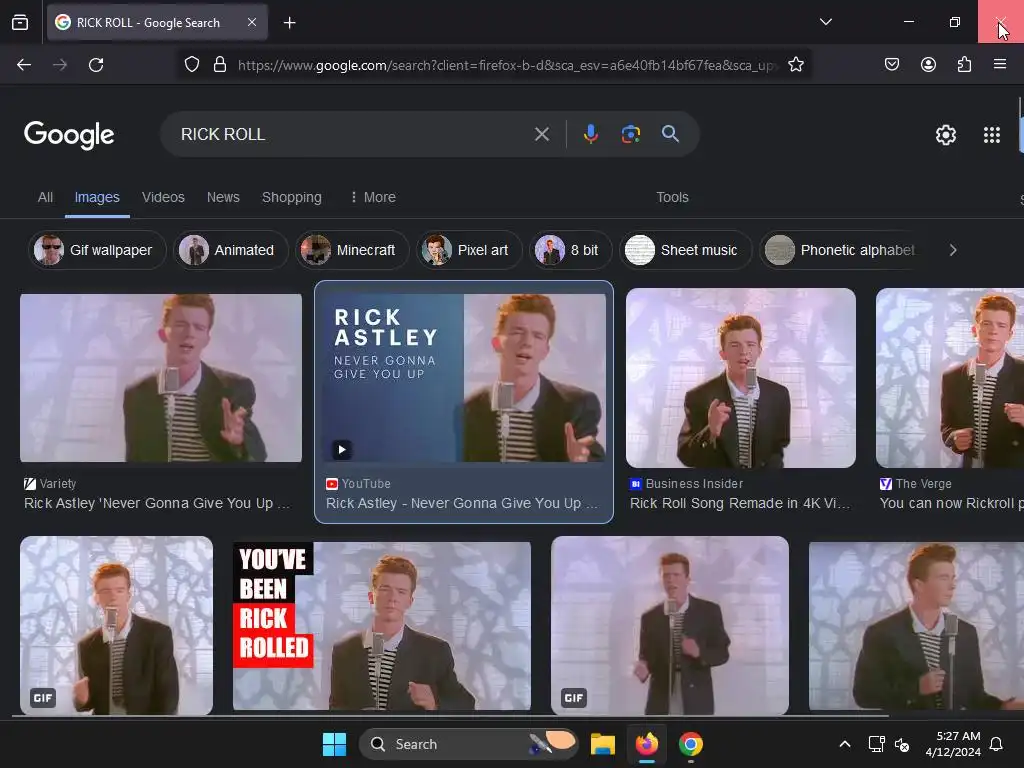Go to Google homepage via logo
Image resolution: width=1024 pixels, height=768 pixels.
[x=69, y=135]
